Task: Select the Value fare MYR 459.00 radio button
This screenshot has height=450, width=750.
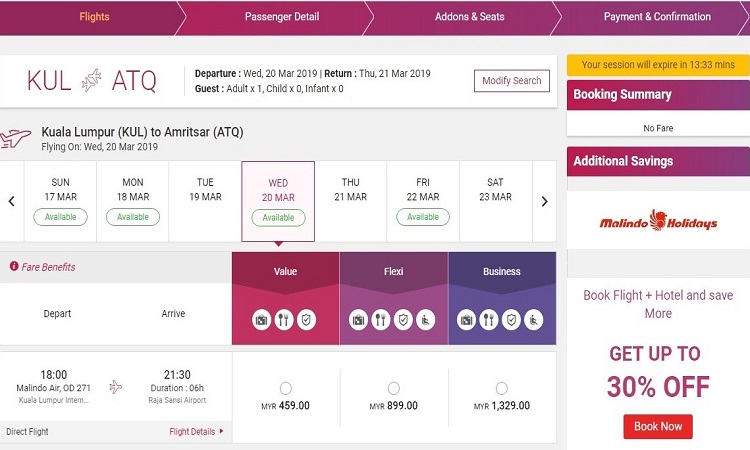Action: click(x=286, y=388)
